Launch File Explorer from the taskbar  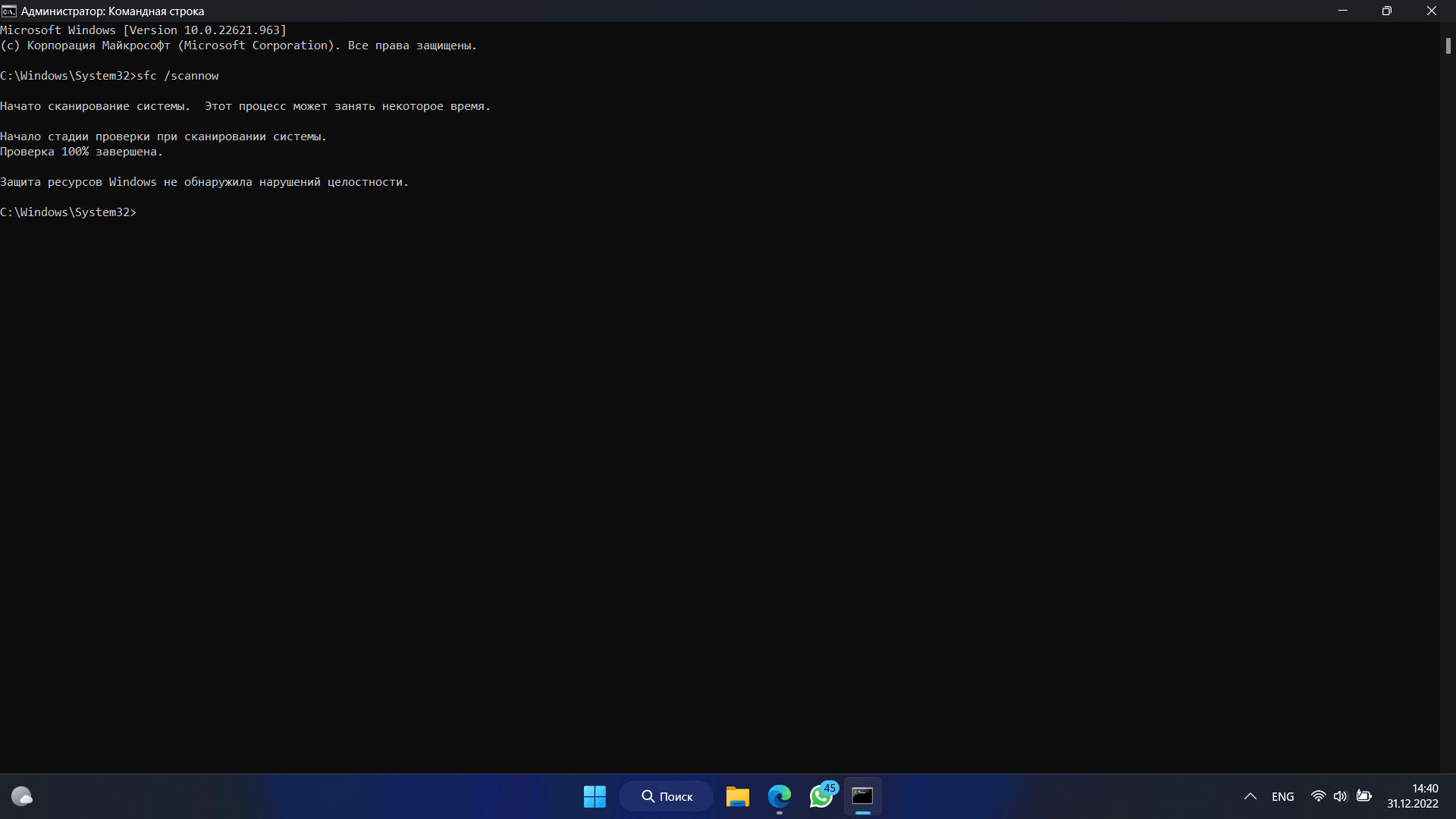[x=737, y=796]
